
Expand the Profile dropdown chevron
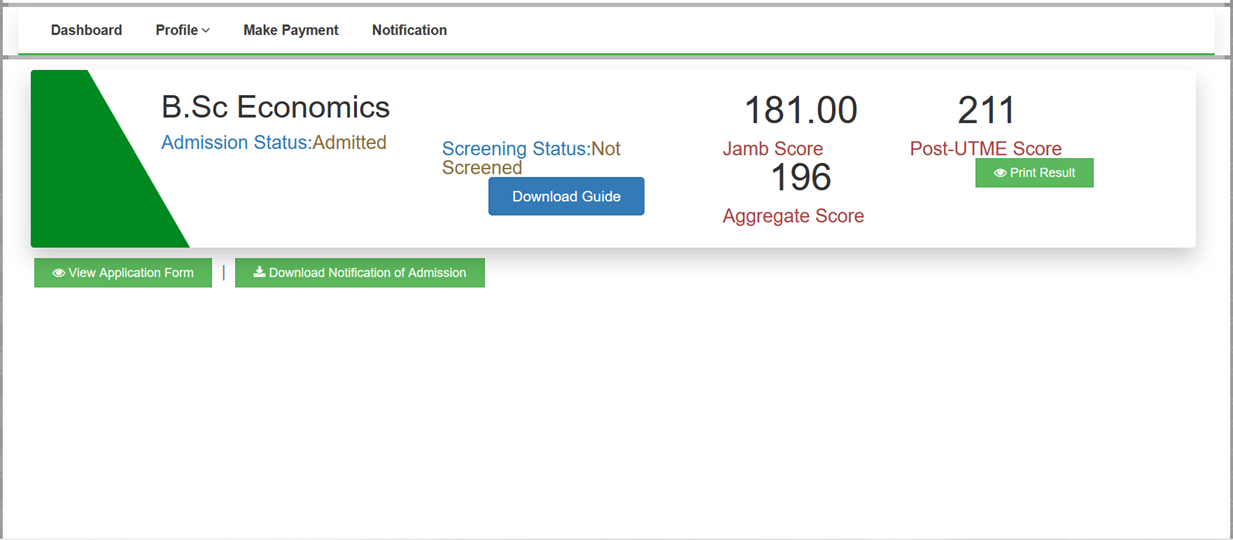(206, 31)
